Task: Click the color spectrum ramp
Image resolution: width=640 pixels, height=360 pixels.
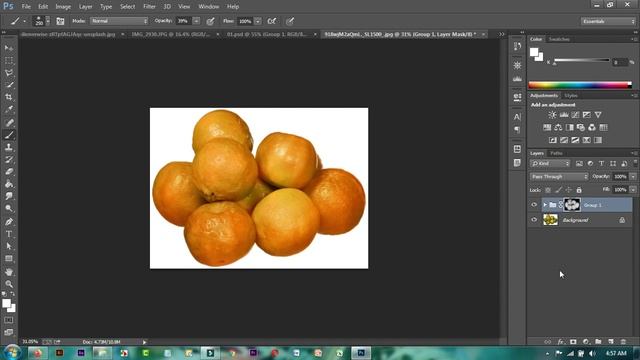Action: (x=580, y=85)
